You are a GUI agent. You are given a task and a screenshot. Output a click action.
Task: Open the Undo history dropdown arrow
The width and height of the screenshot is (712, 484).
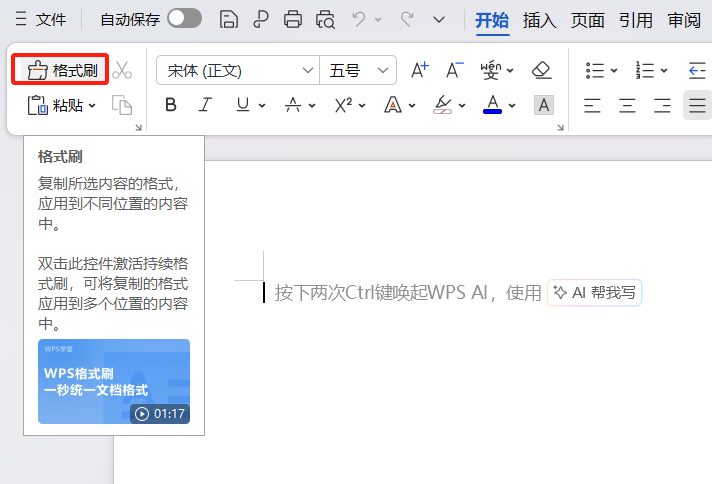pos(378,20)
